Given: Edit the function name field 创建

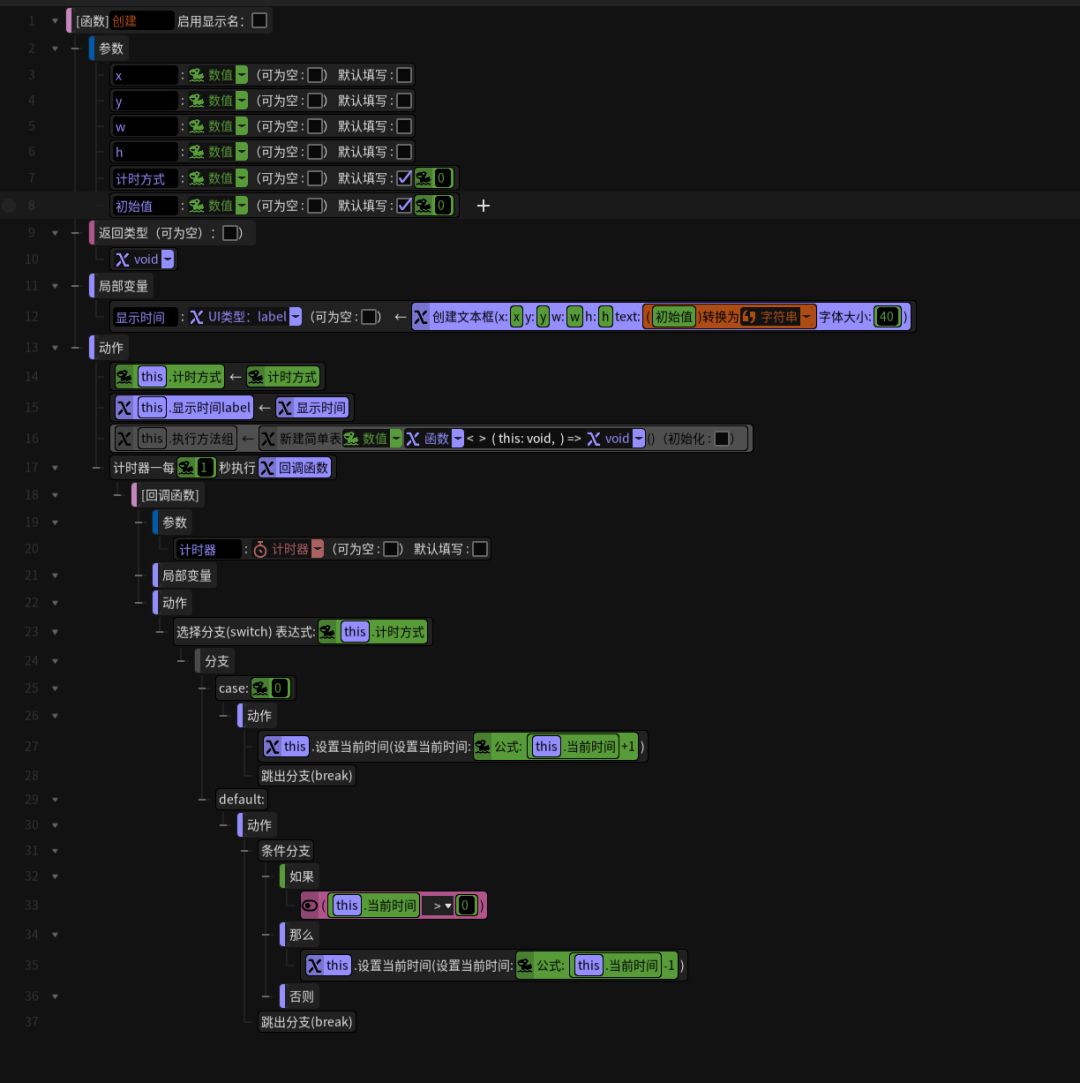Looking at the screenshot, I should coord(142,21).
